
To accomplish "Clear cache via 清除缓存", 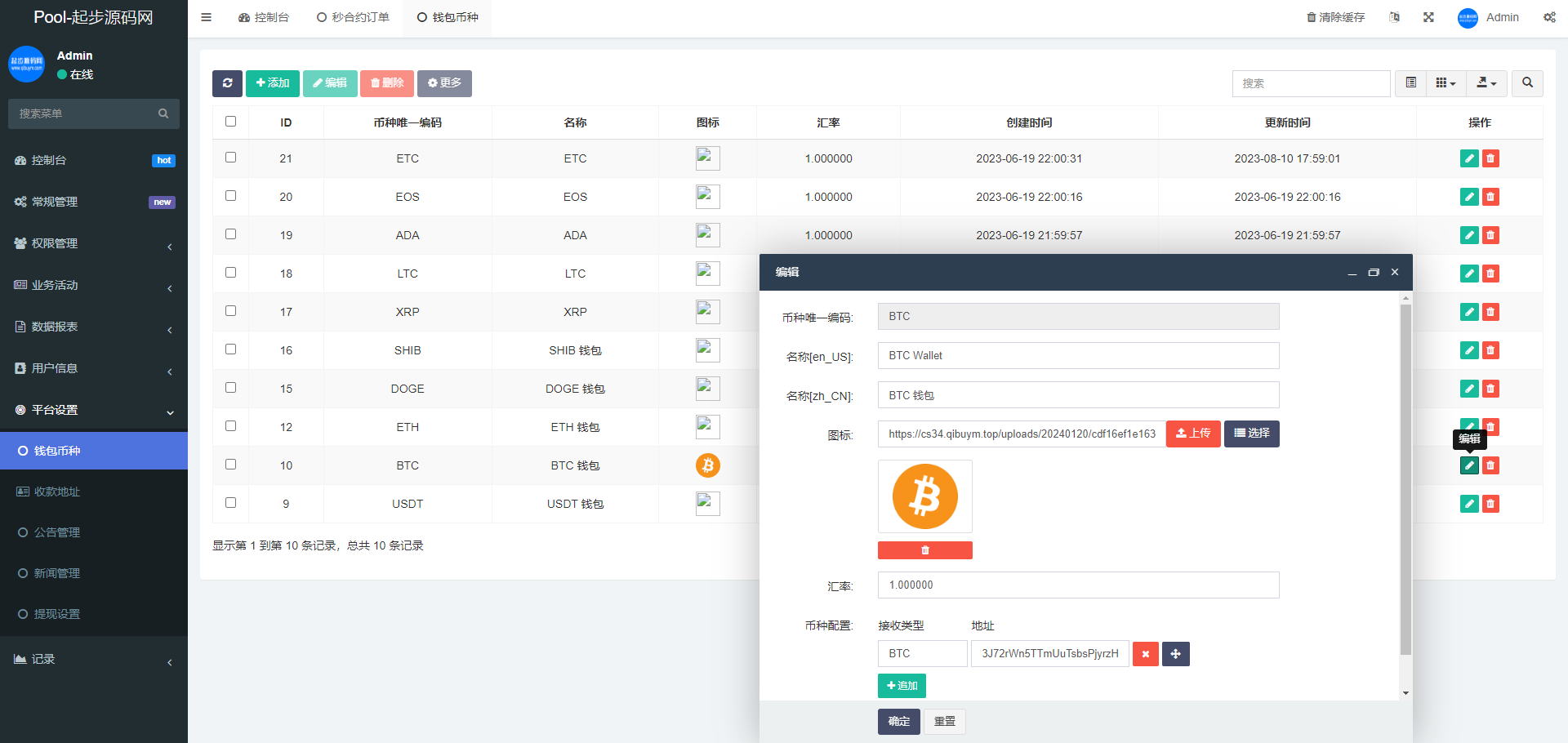I will click(1335, 17).
